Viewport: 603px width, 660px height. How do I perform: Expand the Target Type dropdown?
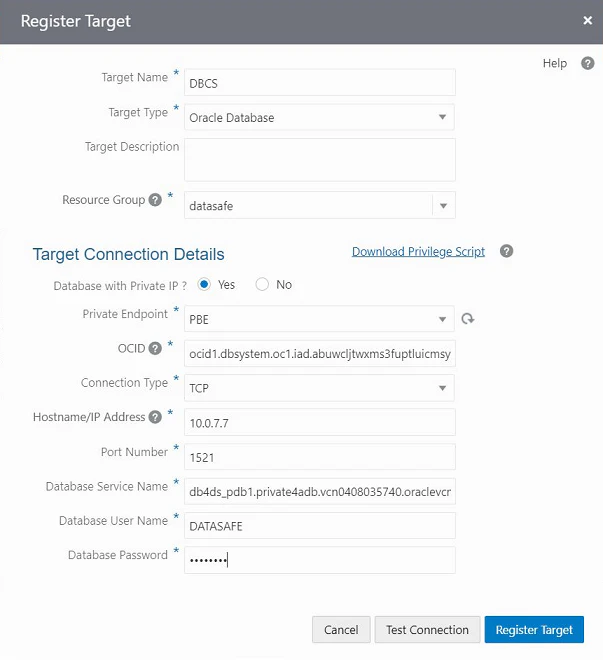[x=442, y=117]
